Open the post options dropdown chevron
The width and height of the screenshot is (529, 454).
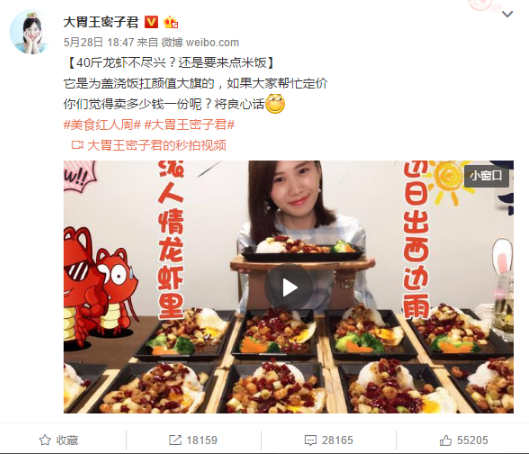pyautogui.click(x=507, y=14)
